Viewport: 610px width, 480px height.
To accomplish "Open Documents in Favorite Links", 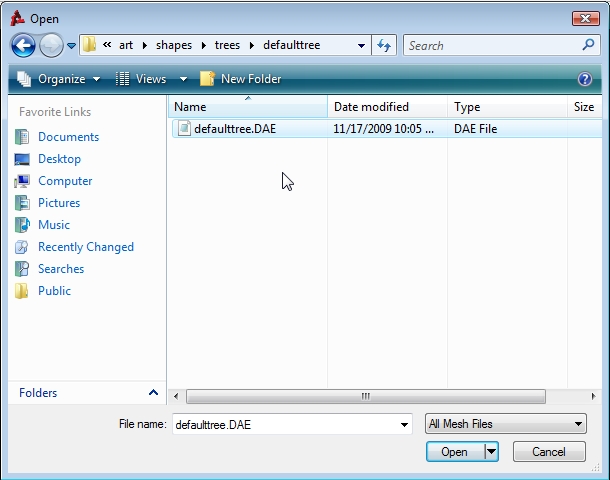I will (68, 137).
